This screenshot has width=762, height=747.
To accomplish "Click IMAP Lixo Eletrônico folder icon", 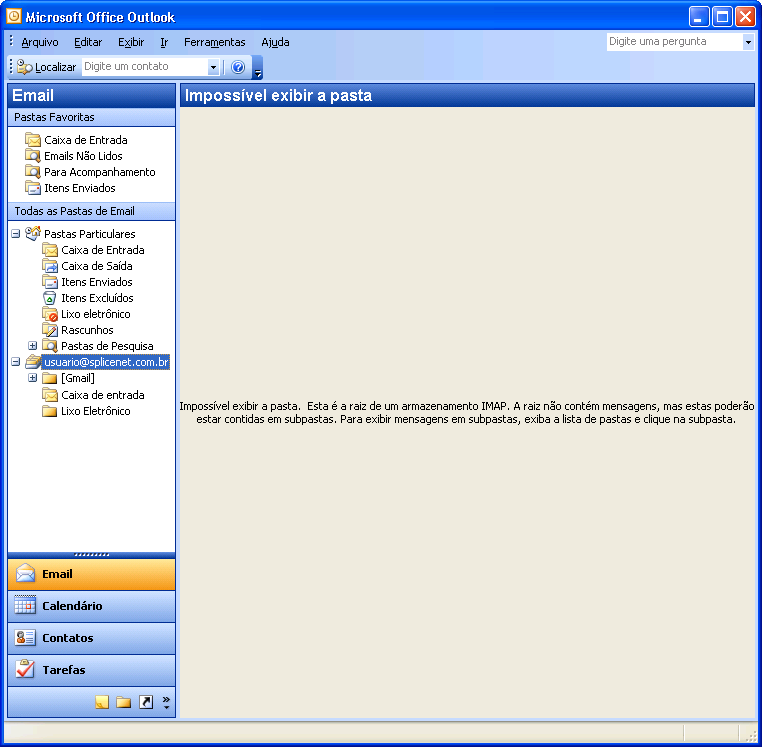I will (50, 411).
